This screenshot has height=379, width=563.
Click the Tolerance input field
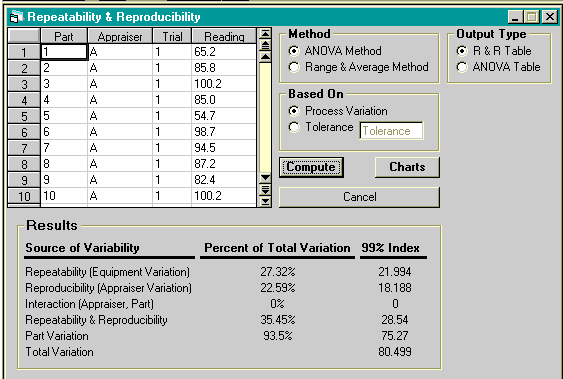pos(391,131)
